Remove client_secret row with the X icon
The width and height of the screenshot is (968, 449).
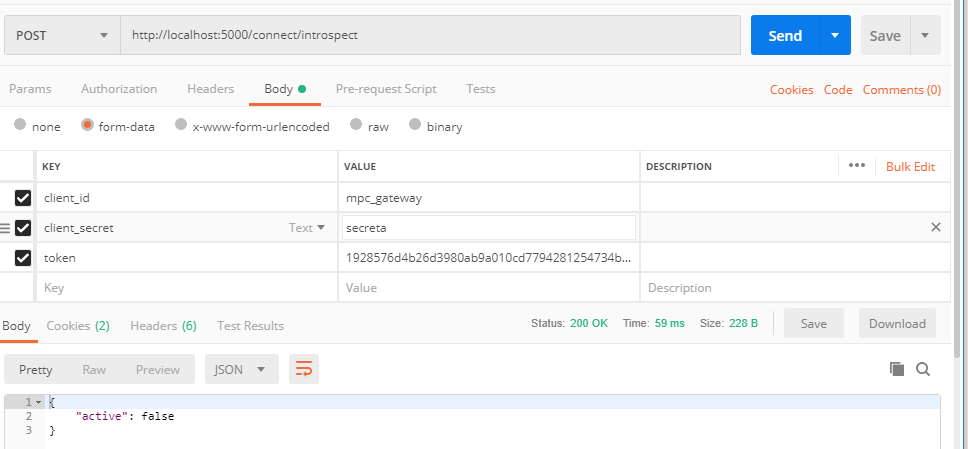[x=936, y=227]
